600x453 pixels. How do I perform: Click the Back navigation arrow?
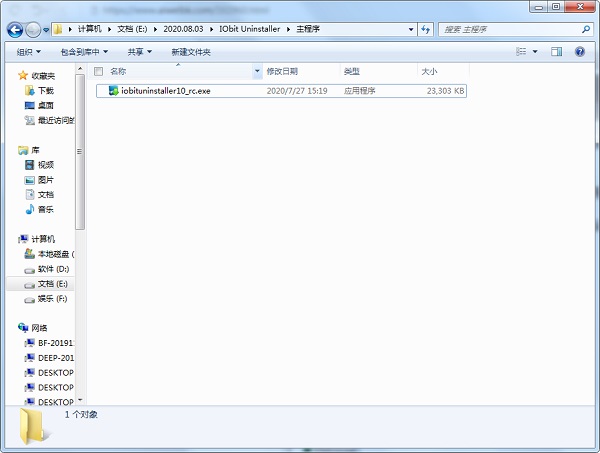point(15,29)
